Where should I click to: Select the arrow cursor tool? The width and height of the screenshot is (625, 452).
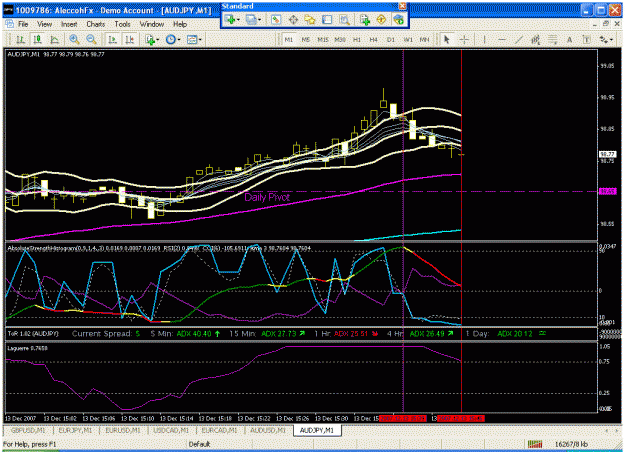[x=446, y=39]
